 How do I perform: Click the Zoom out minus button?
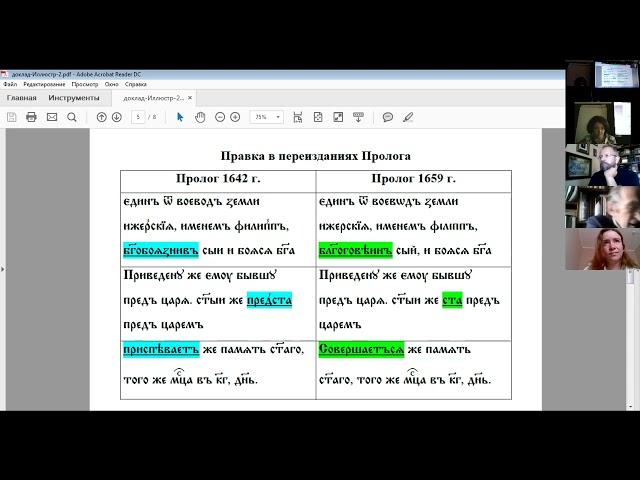220,117
